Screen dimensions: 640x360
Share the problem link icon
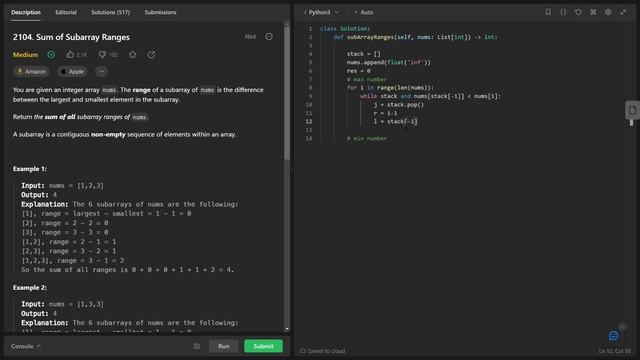coord(151,54)
